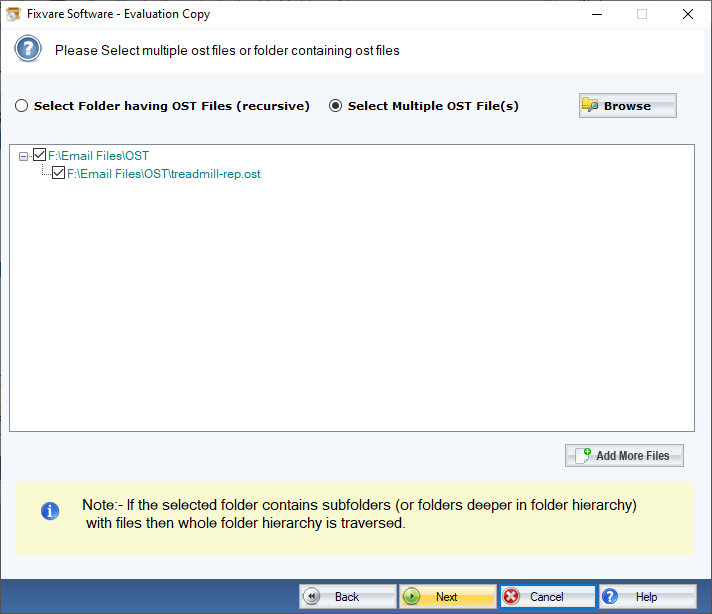Click the blue info icon beside the note
712x614 pixels.
point(49,512)
